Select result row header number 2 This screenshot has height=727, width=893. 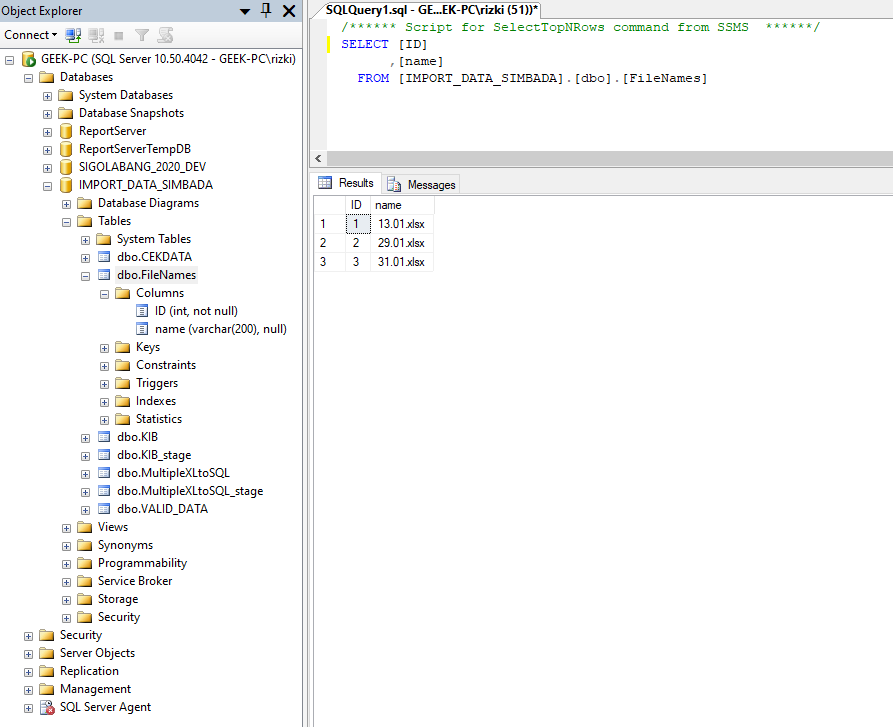pos(329,243)
